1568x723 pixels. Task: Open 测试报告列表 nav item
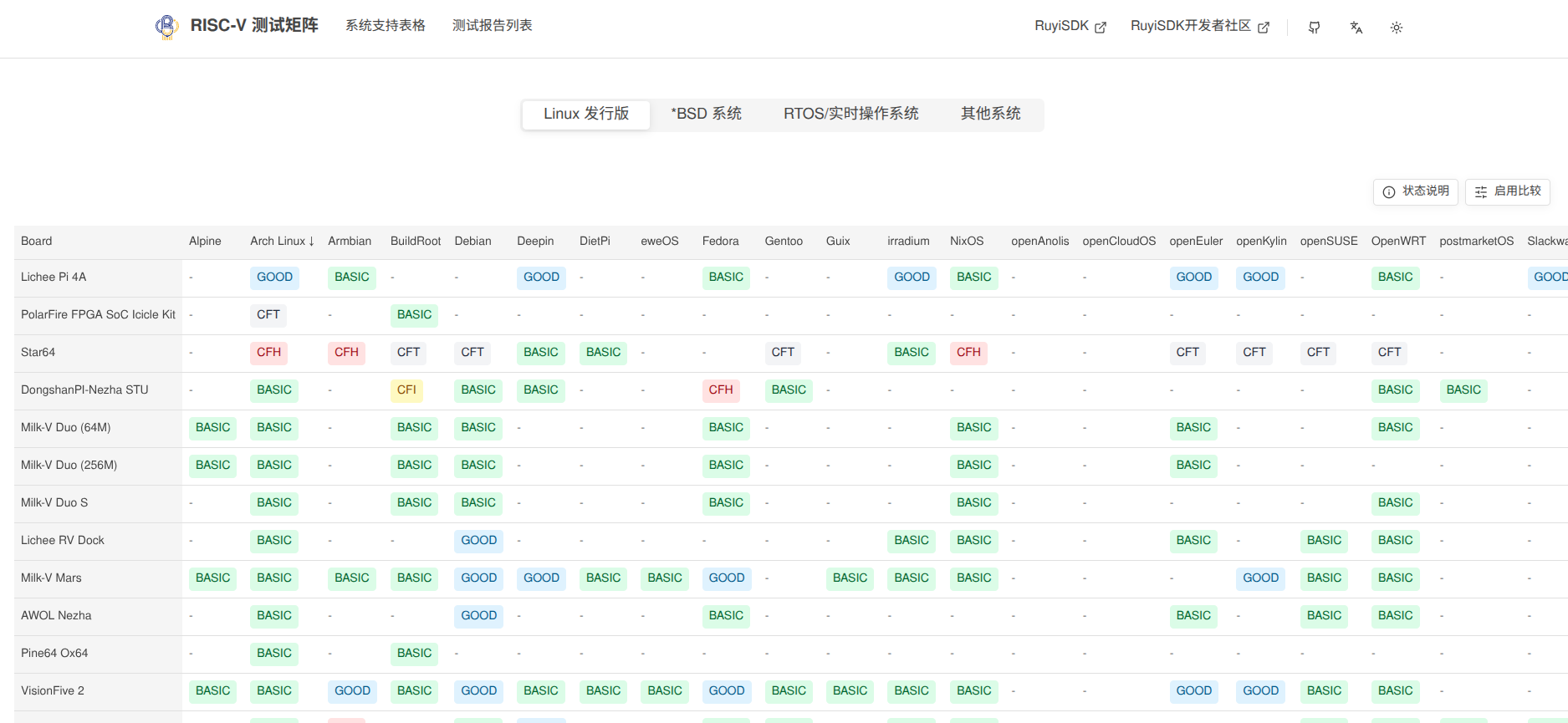click(x=493, y=26)
